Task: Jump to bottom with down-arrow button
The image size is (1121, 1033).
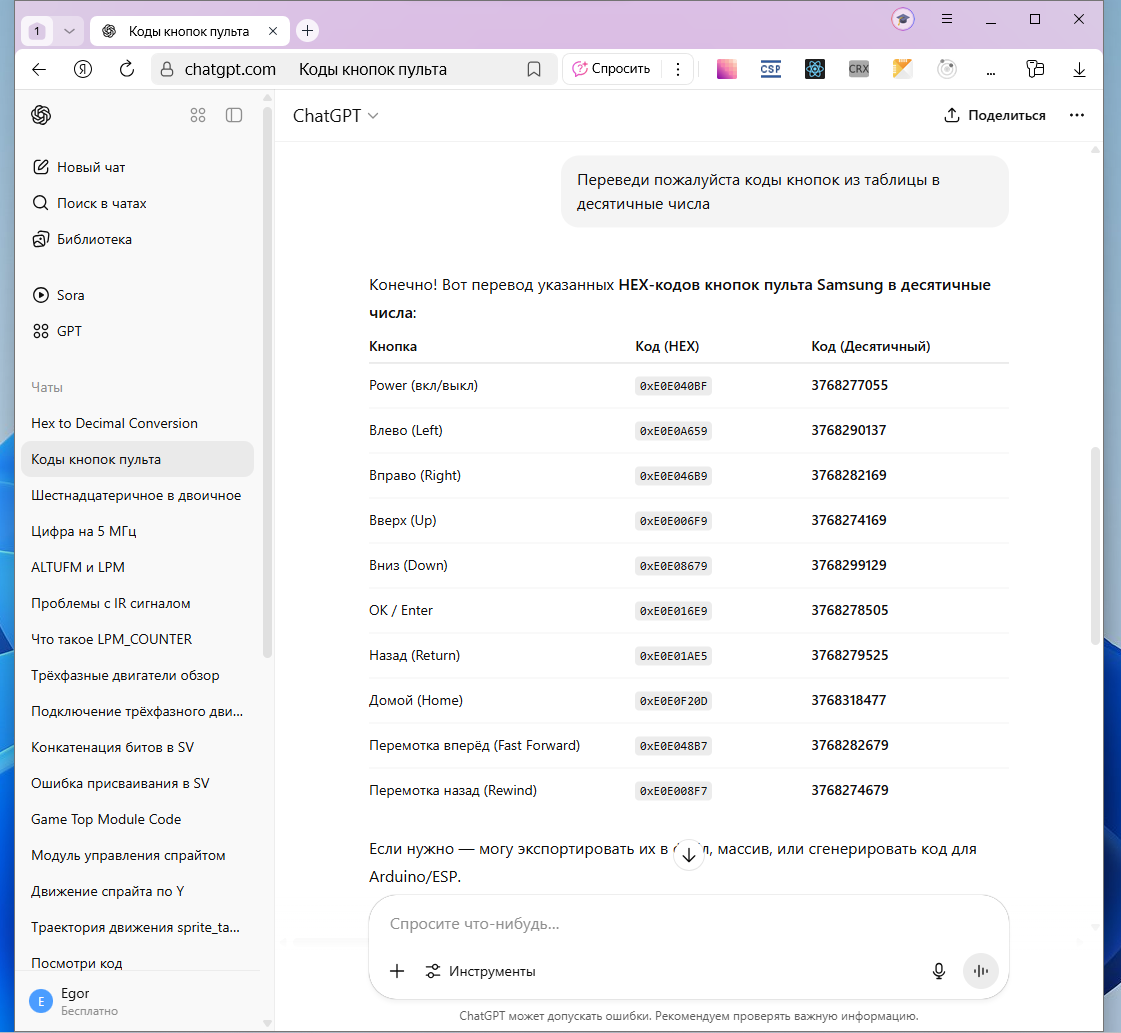Action: [688, 854]
